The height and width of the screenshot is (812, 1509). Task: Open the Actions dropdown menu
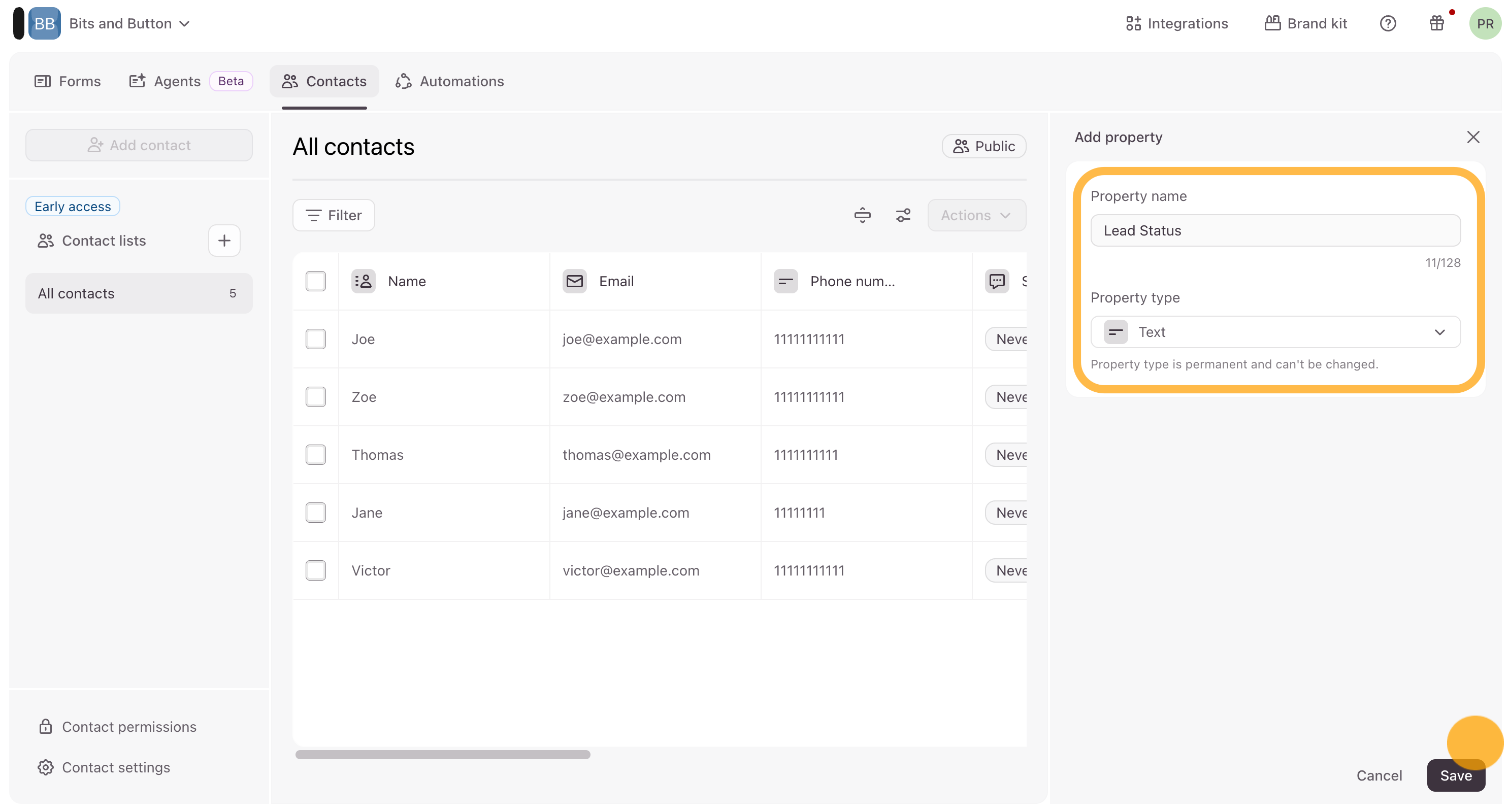pos(976,216)
